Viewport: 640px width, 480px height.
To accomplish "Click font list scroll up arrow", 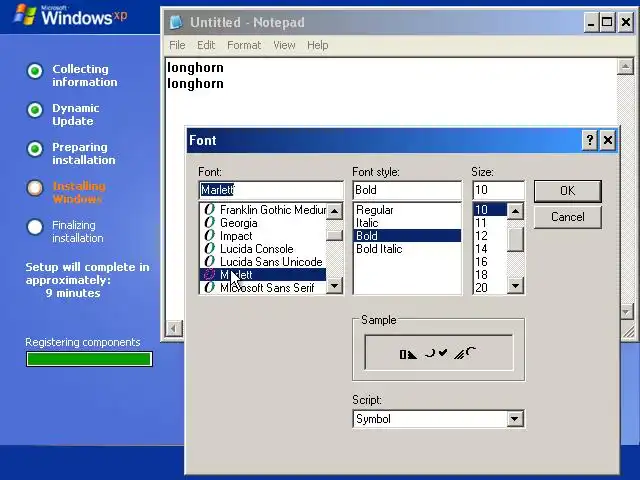I will pos(334,211).
